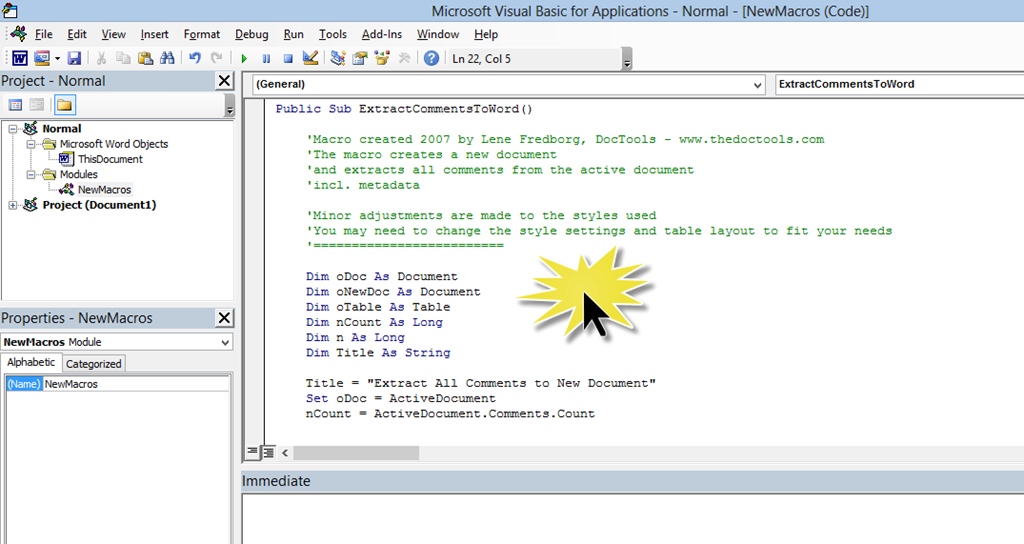Click the Paste clipboard icon
The image size is (1024, 544).
(145, 58)
